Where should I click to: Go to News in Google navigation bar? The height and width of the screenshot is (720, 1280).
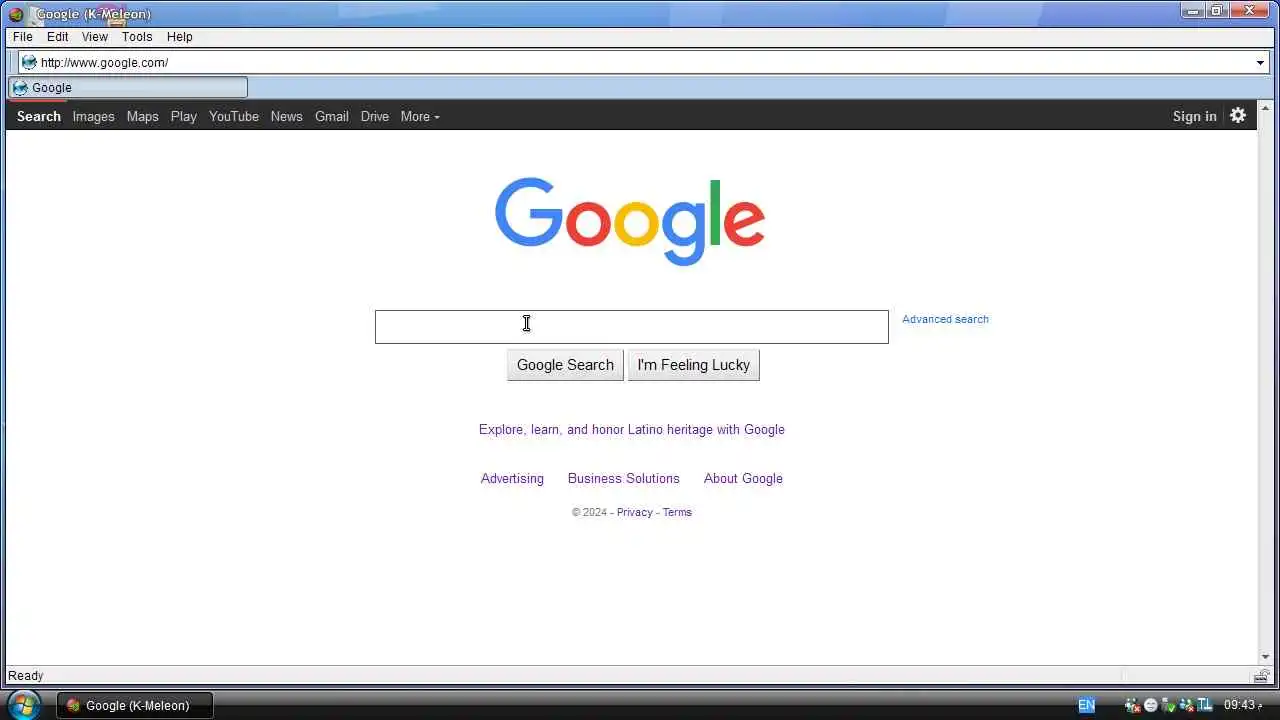coord(287,116)
